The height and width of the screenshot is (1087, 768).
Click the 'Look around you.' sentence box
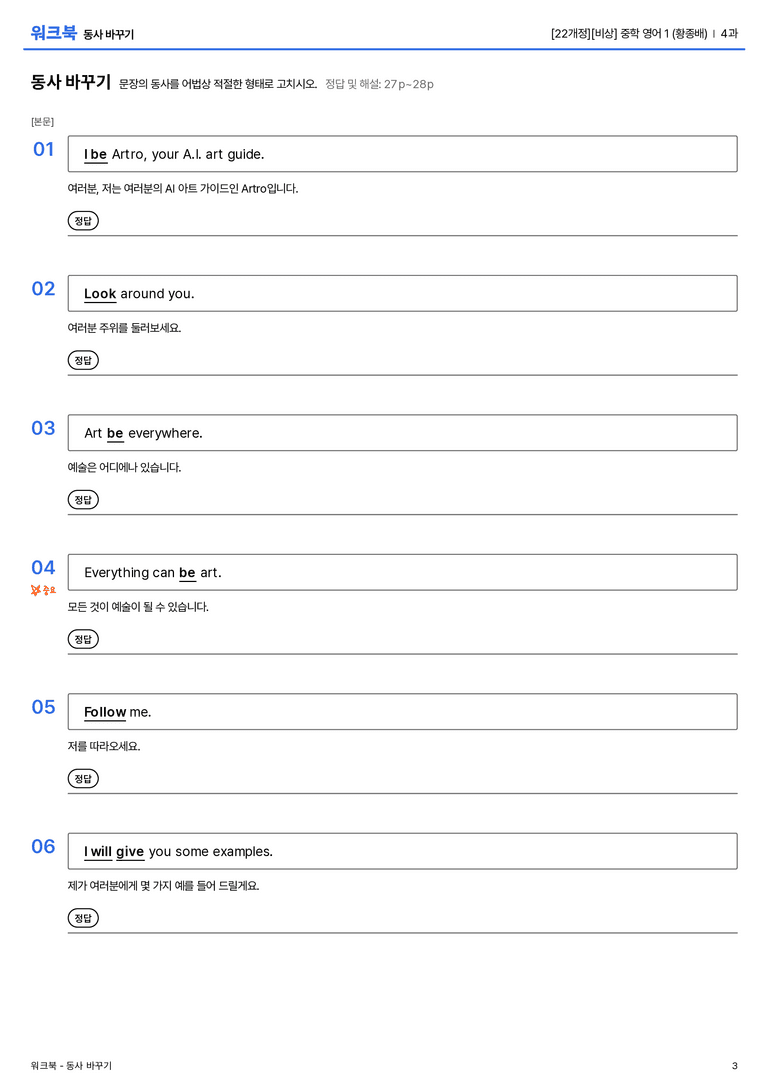403,293
